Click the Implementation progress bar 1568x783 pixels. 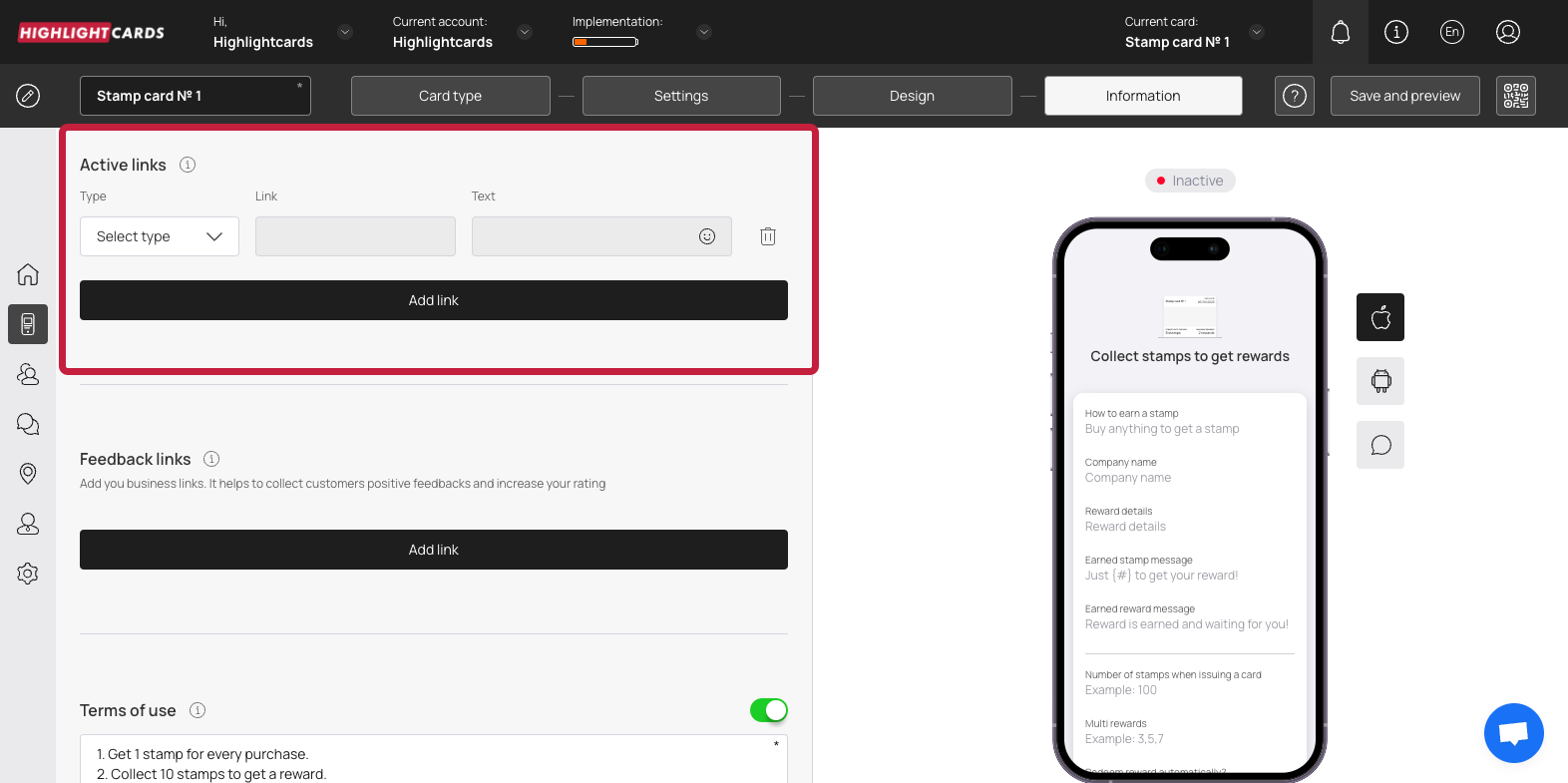coord(605,42)
